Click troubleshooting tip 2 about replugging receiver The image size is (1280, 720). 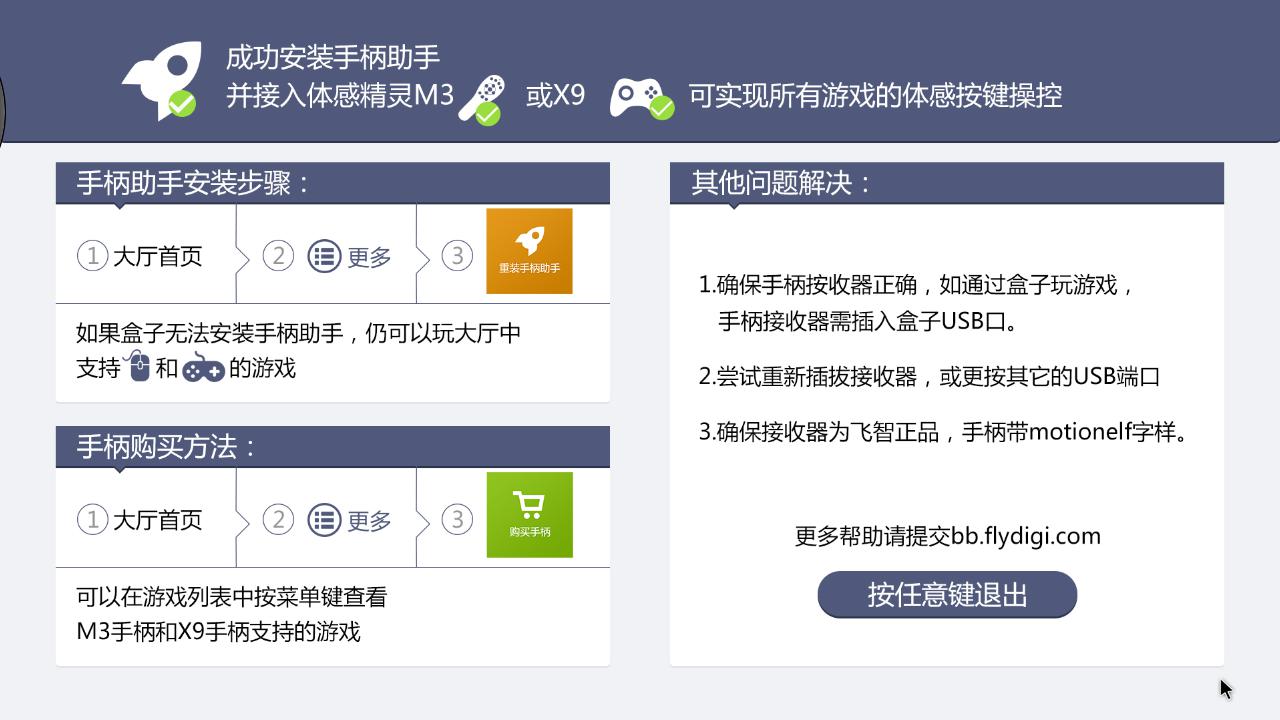(x=929, y=377)
